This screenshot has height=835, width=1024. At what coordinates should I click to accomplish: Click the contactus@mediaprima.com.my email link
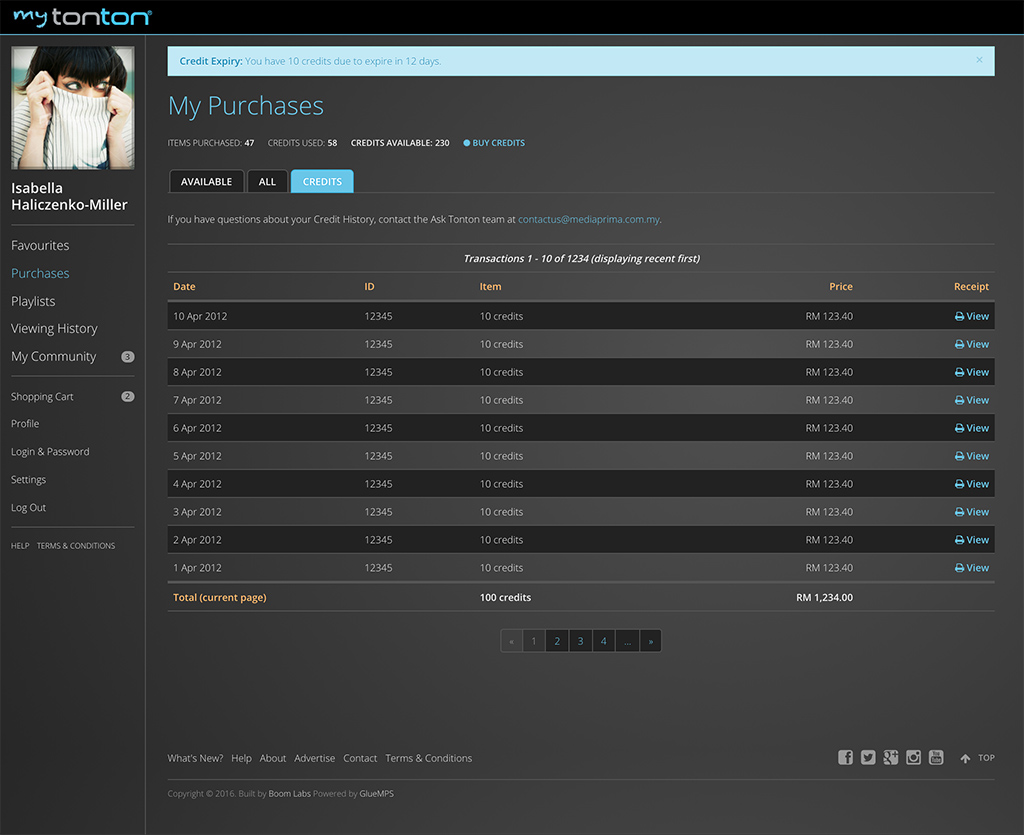(x=588, y=219)
